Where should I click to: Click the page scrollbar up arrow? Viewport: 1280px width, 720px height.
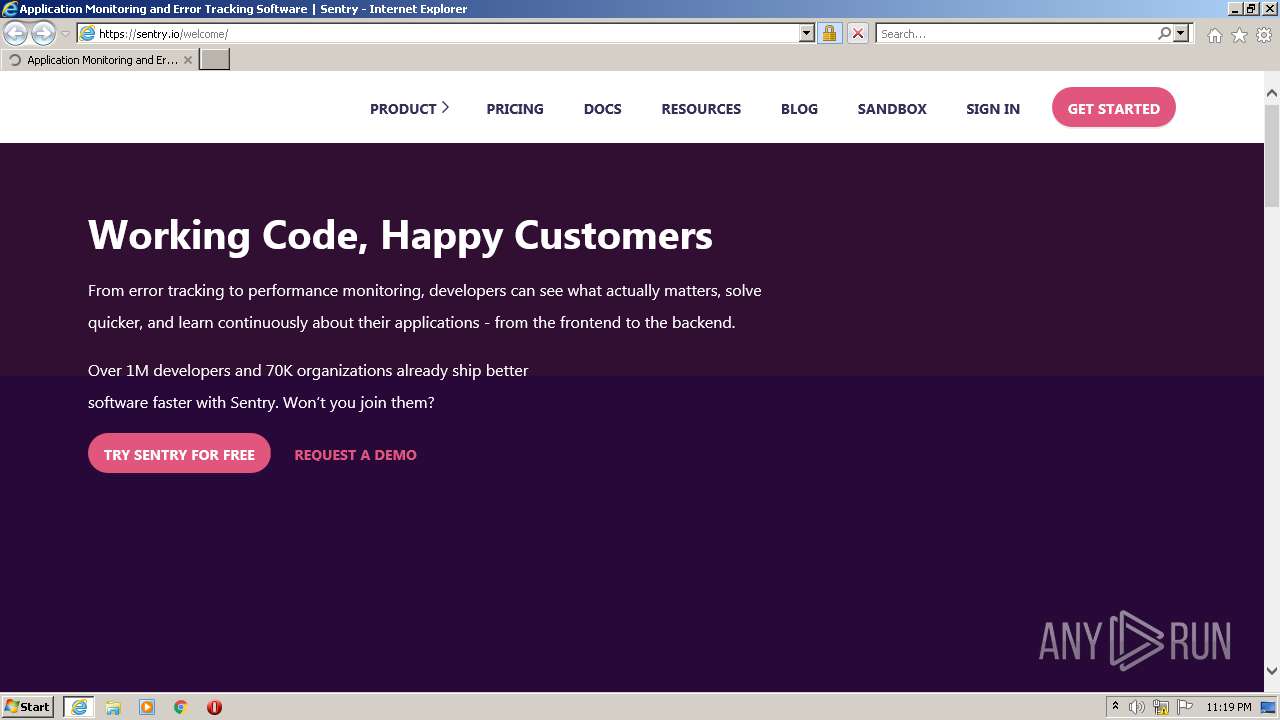(1272, 94)
